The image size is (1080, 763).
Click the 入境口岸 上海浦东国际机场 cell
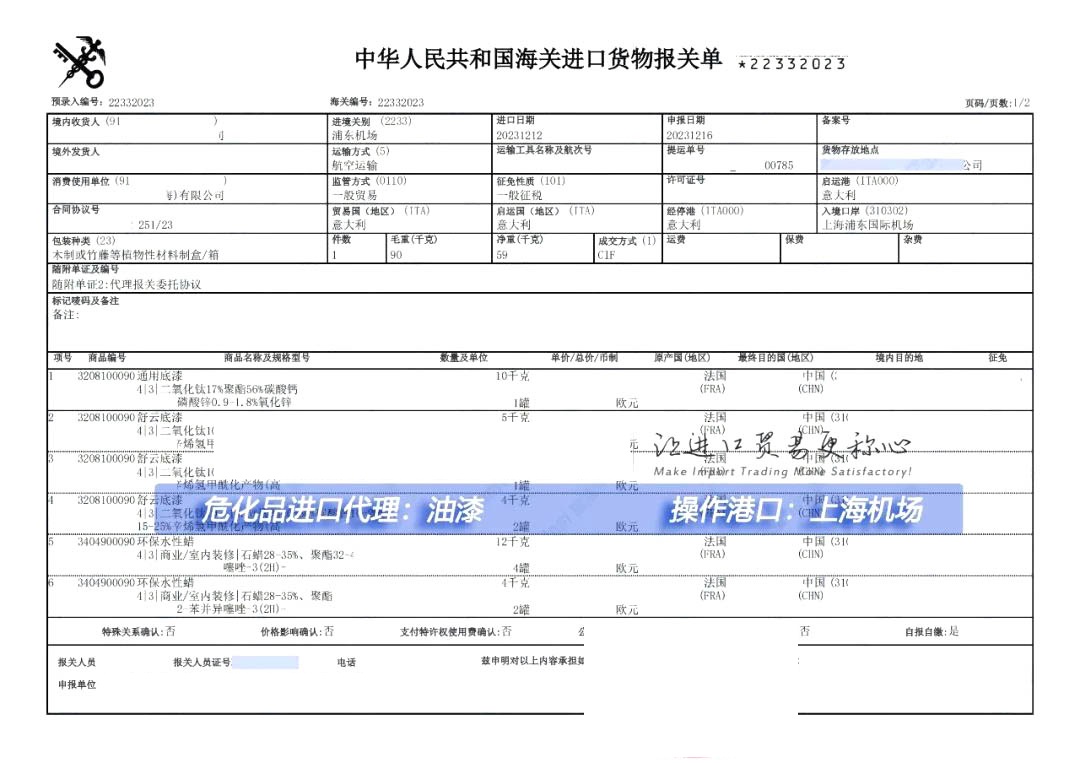865,225
